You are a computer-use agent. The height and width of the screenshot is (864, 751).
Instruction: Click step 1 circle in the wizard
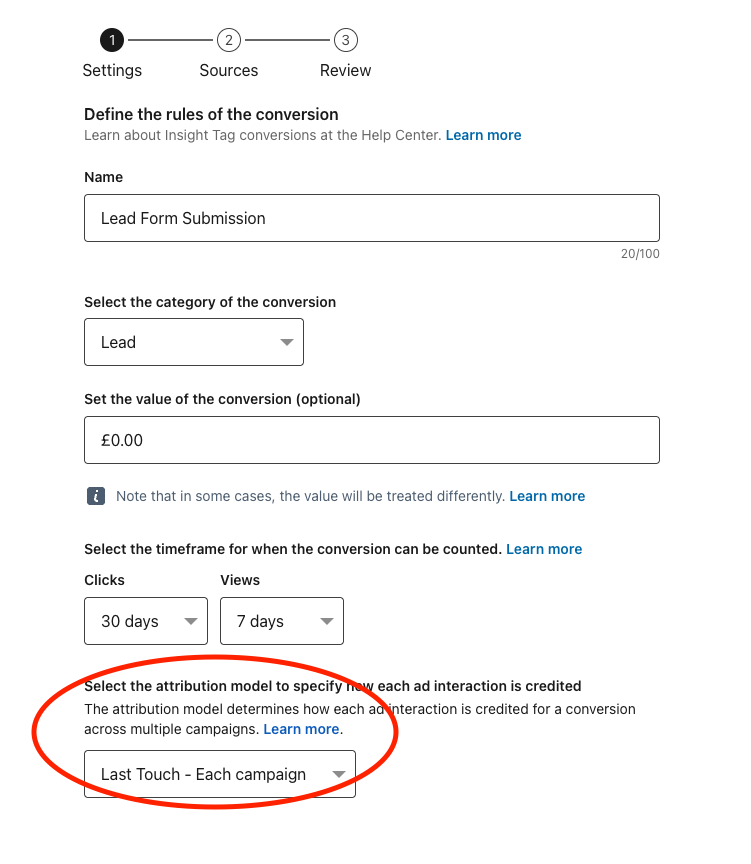pos(112,40)
